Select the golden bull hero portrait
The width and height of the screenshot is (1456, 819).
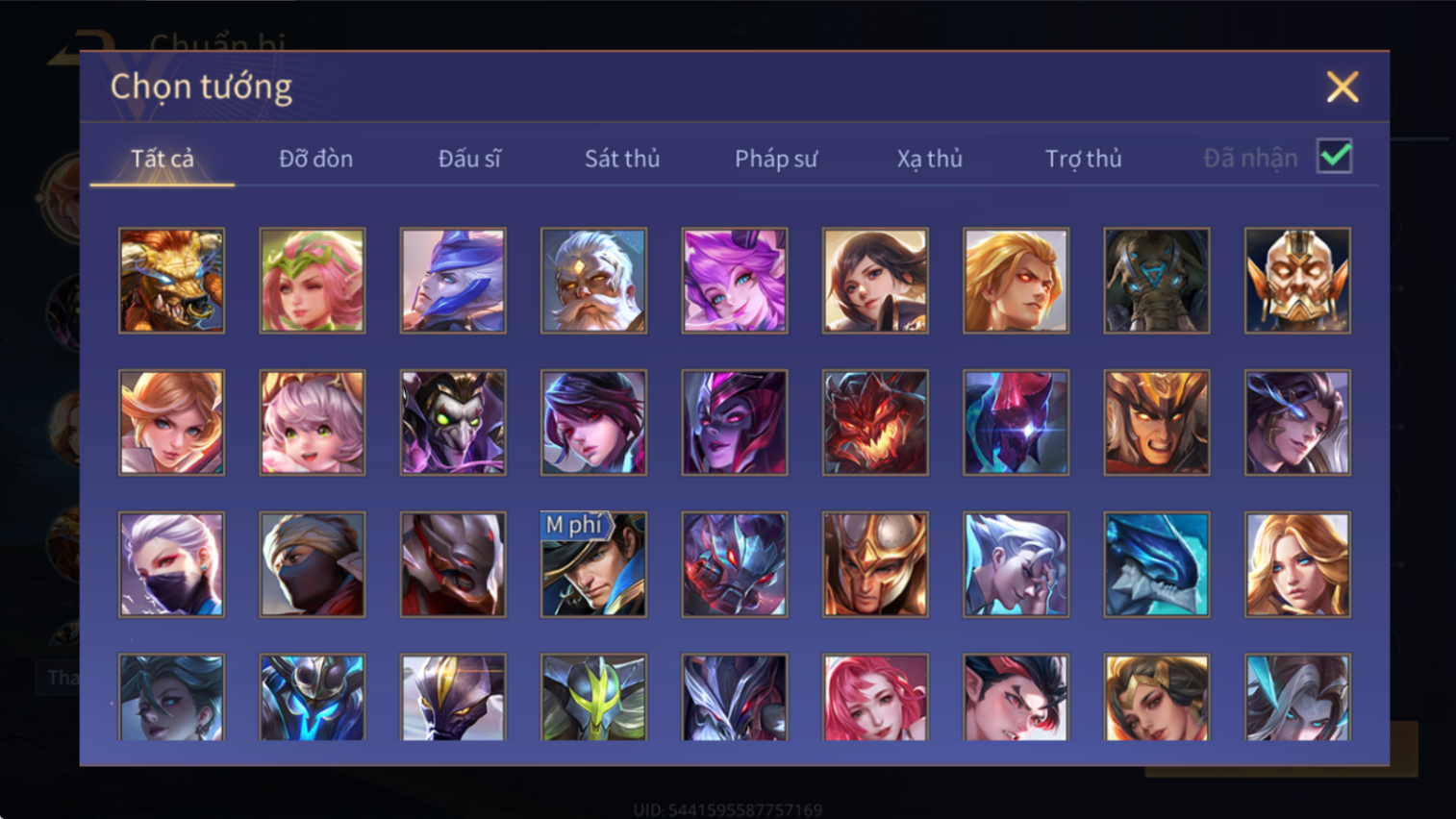171,281
